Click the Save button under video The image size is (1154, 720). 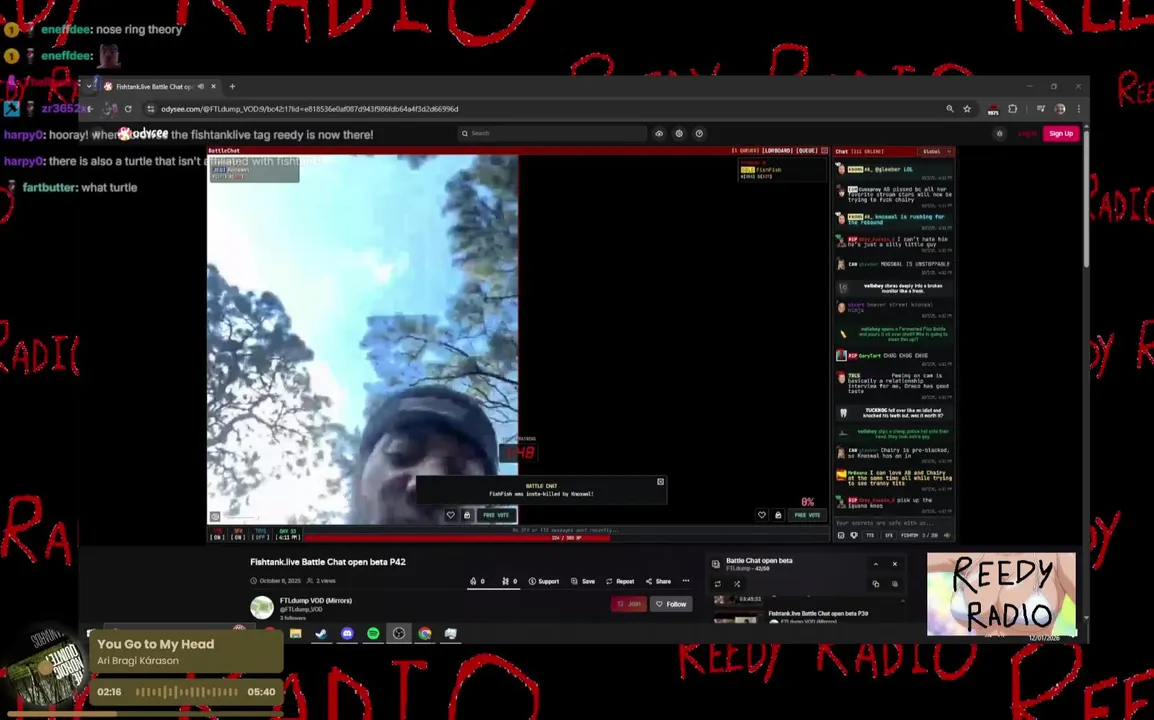click(x=583, y=581)
